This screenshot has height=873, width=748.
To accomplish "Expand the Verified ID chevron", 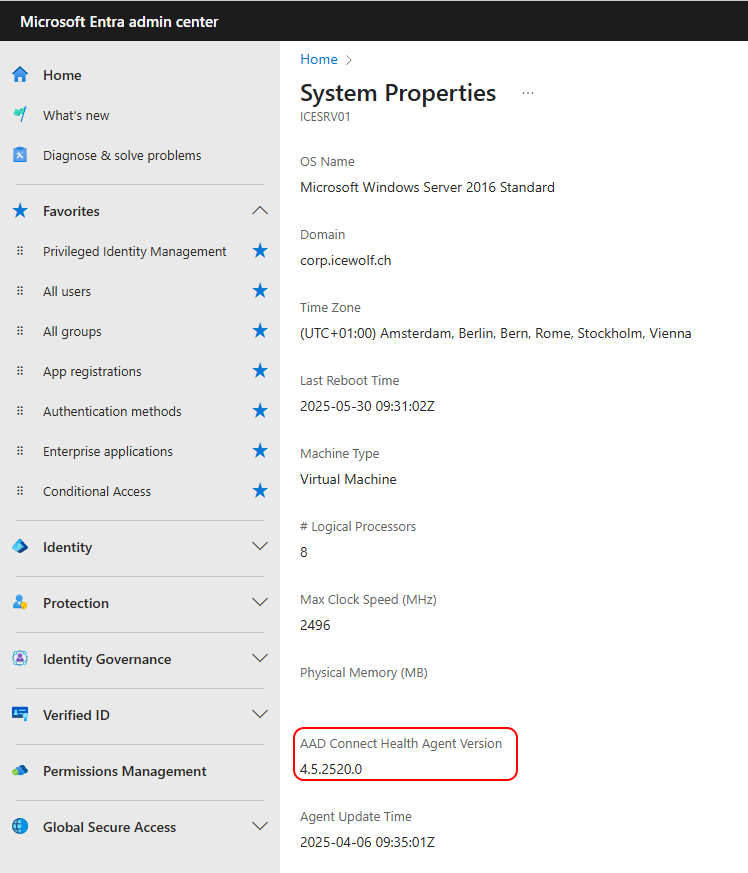I will click(260, 714).
